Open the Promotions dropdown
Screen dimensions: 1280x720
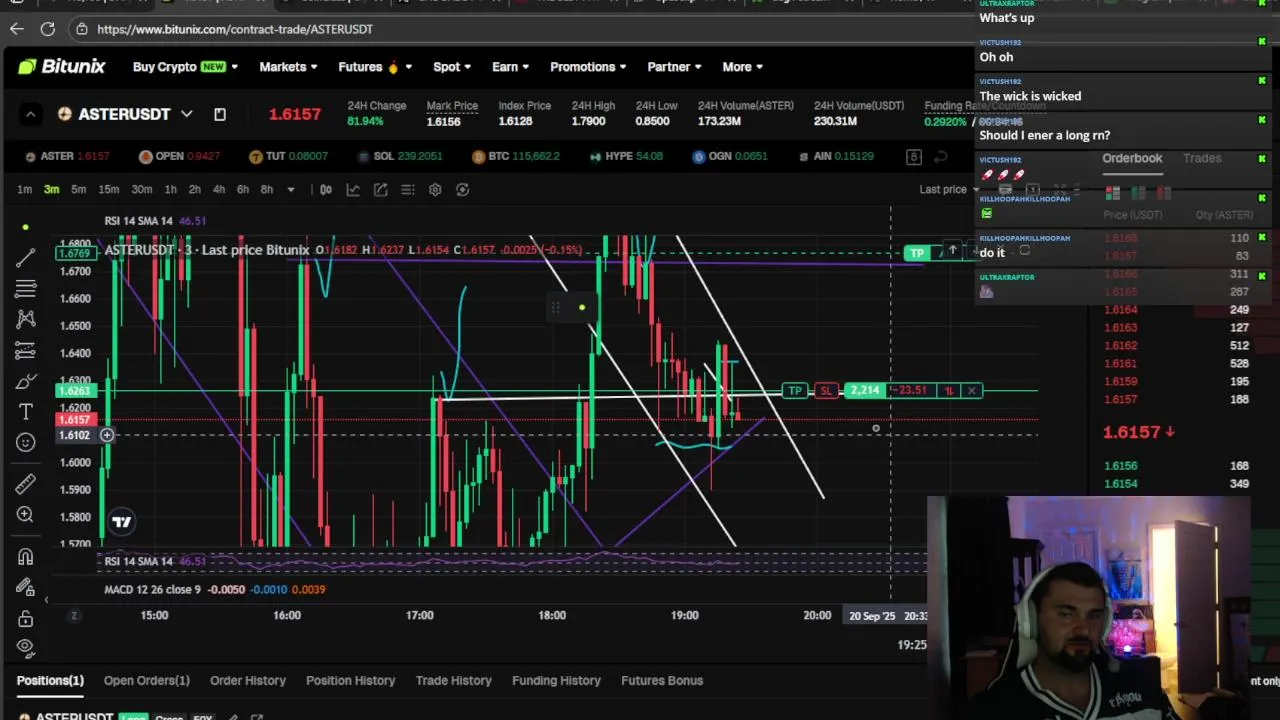click(588, 67)
